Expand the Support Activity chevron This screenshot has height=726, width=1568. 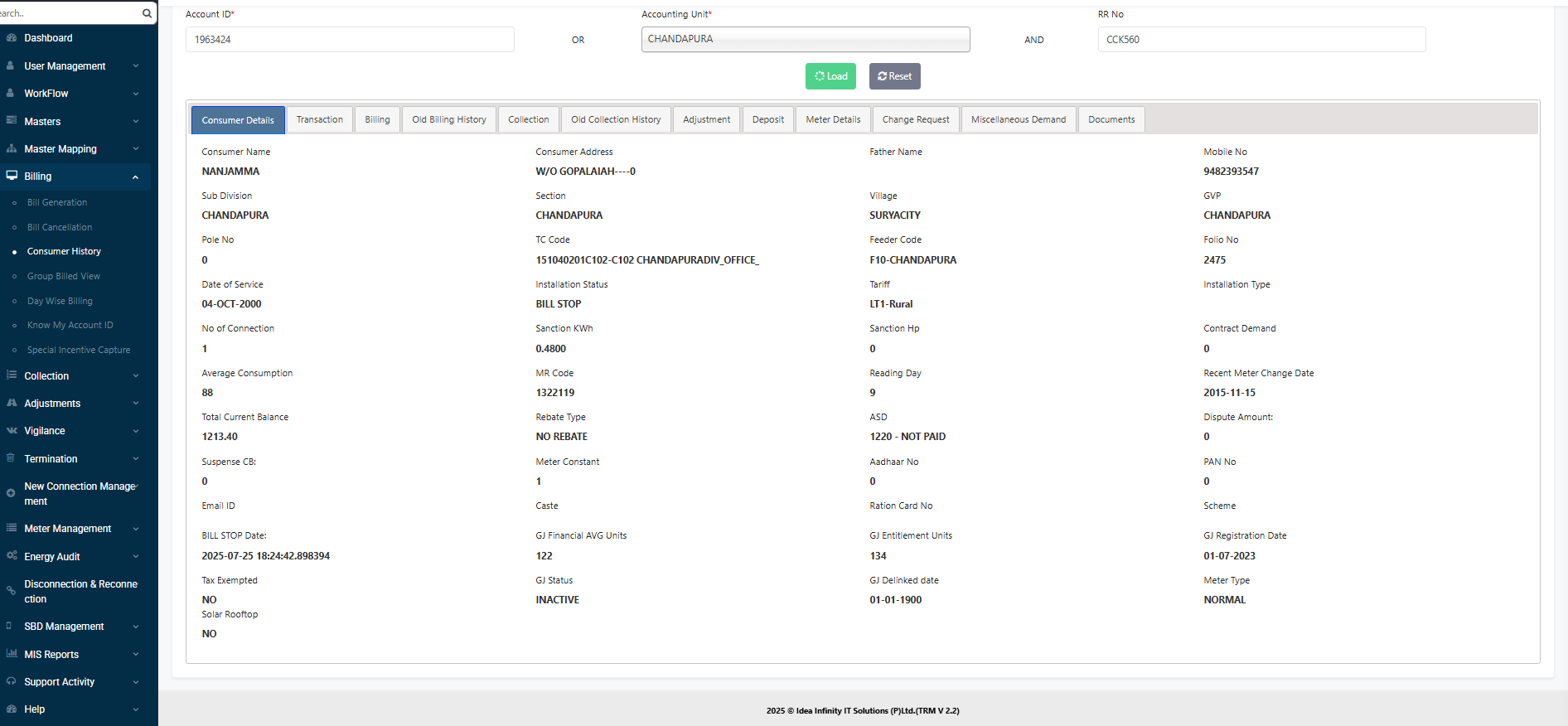coord(136,682)
